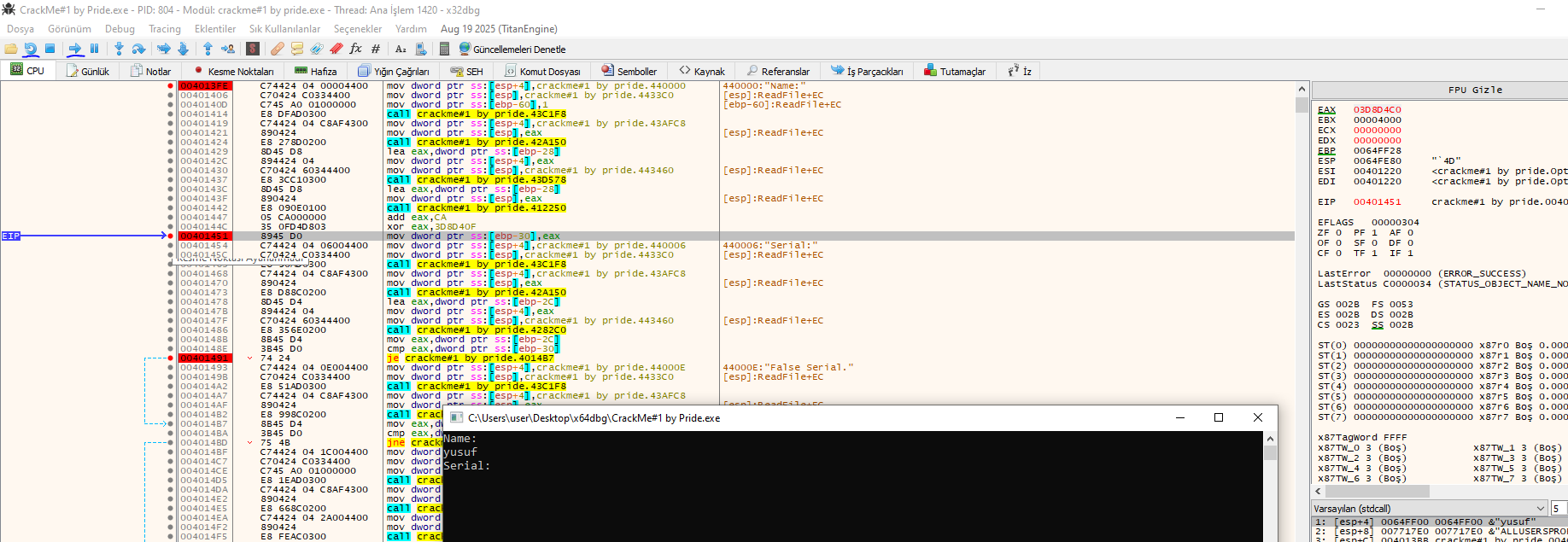Step over the current instruction
This screenshot has height=542, width=1568.
[138, 50]
